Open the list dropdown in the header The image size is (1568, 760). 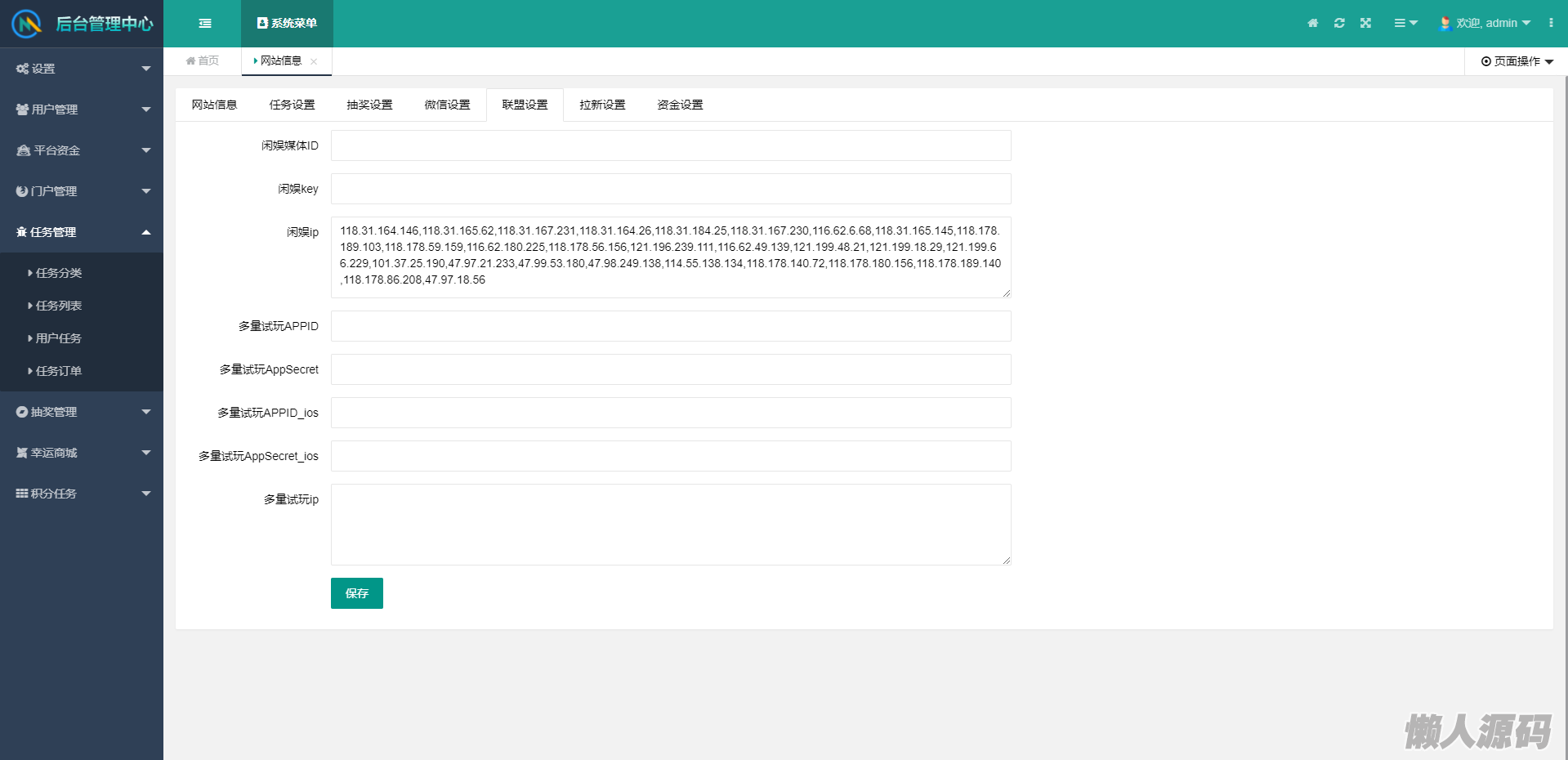1405,23
